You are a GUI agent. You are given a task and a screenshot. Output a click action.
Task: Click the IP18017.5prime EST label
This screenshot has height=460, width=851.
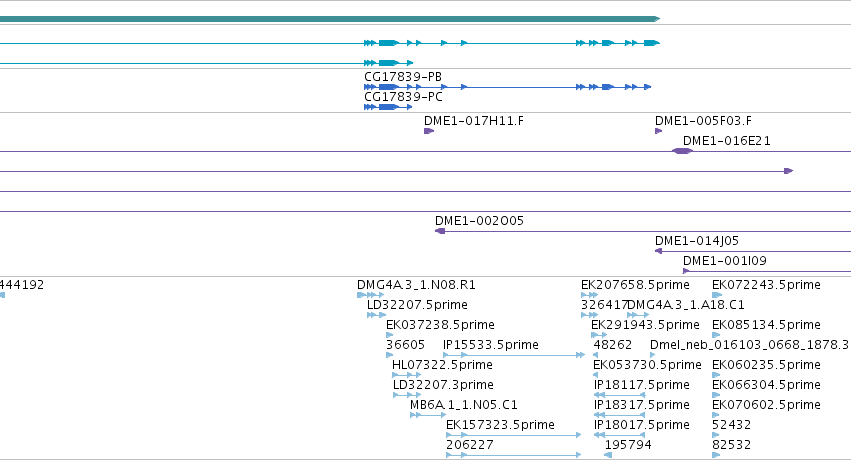pos(642,425)
